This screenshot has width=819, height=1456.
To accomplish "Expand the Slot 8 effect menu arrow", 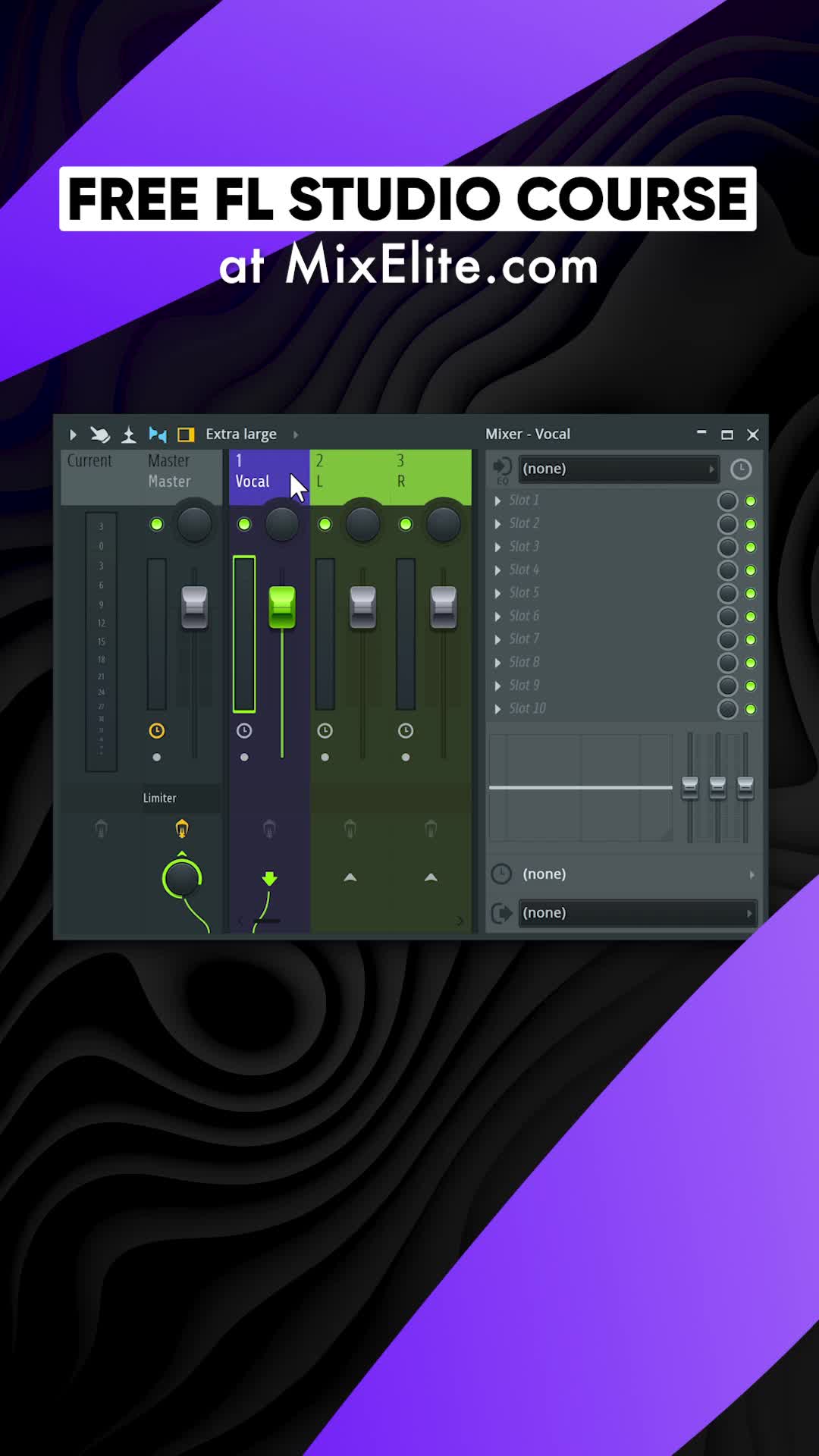I will [497, 663].
